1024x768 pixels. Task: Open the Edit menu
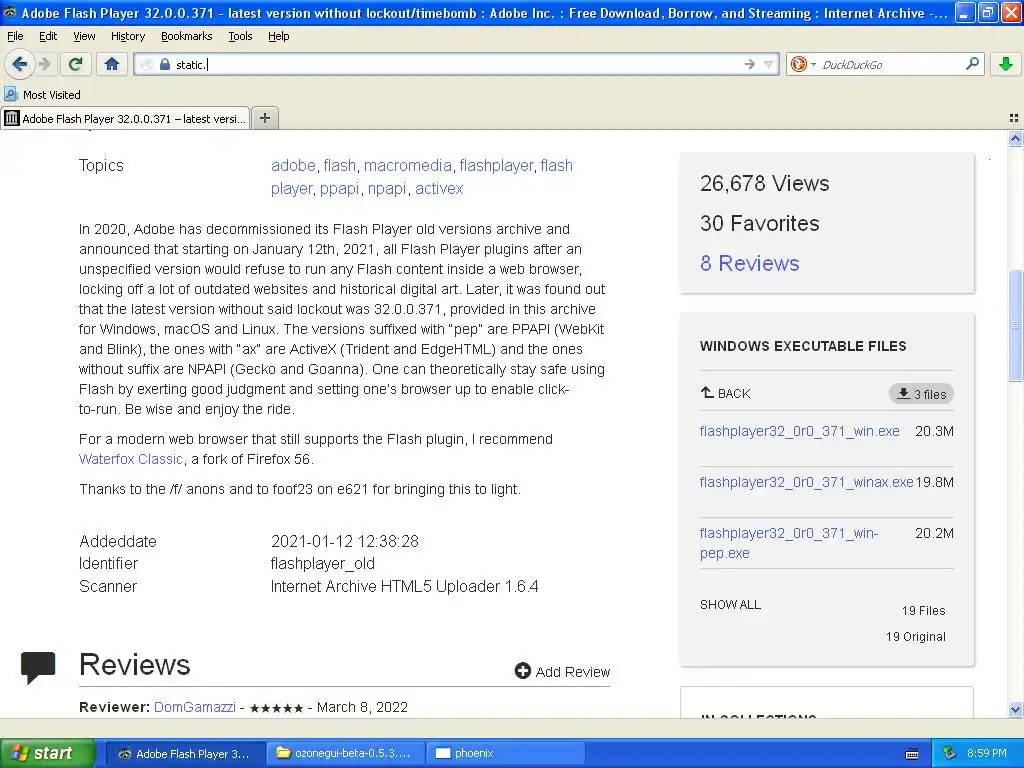(48, 36)
